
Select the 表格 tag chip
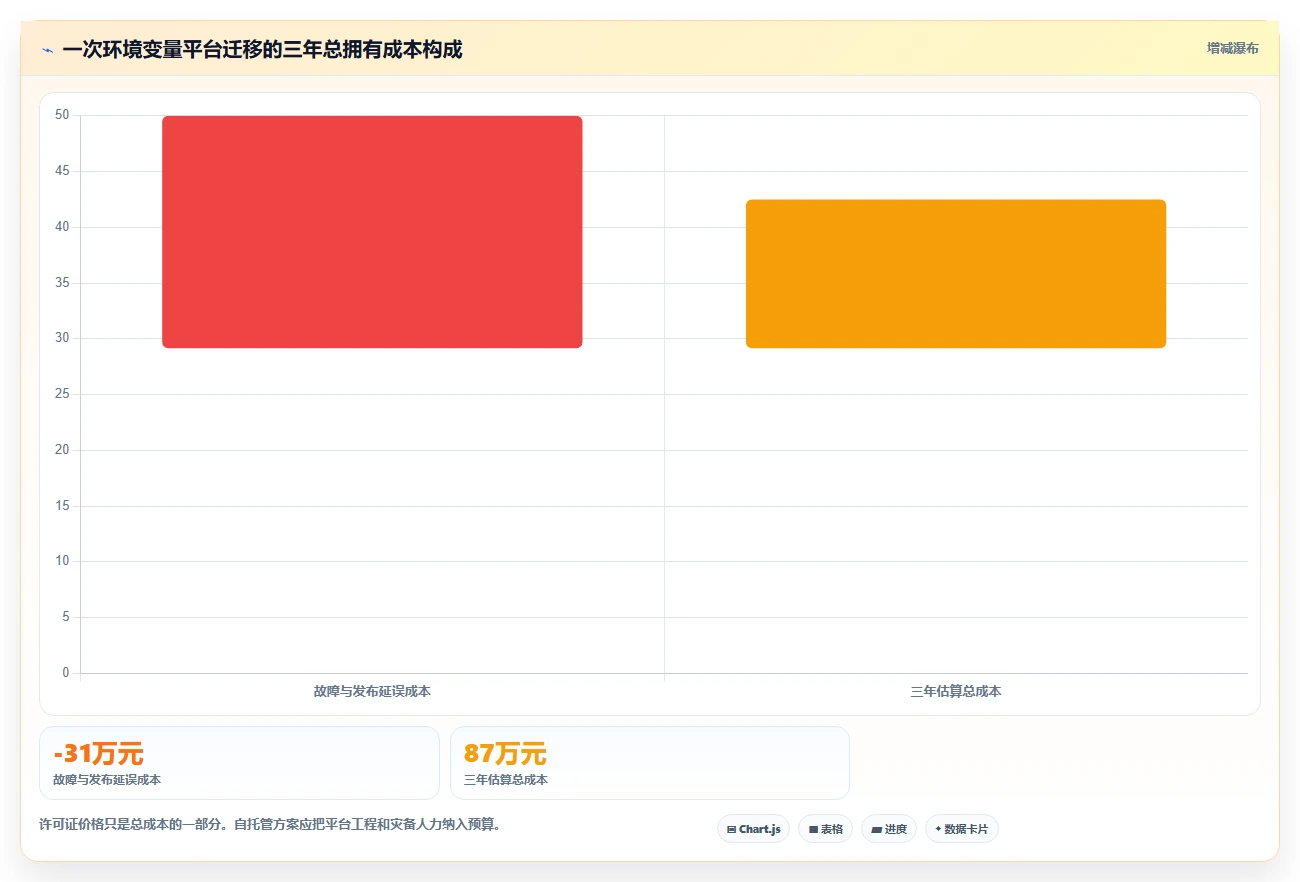click(x=826, y=829)
